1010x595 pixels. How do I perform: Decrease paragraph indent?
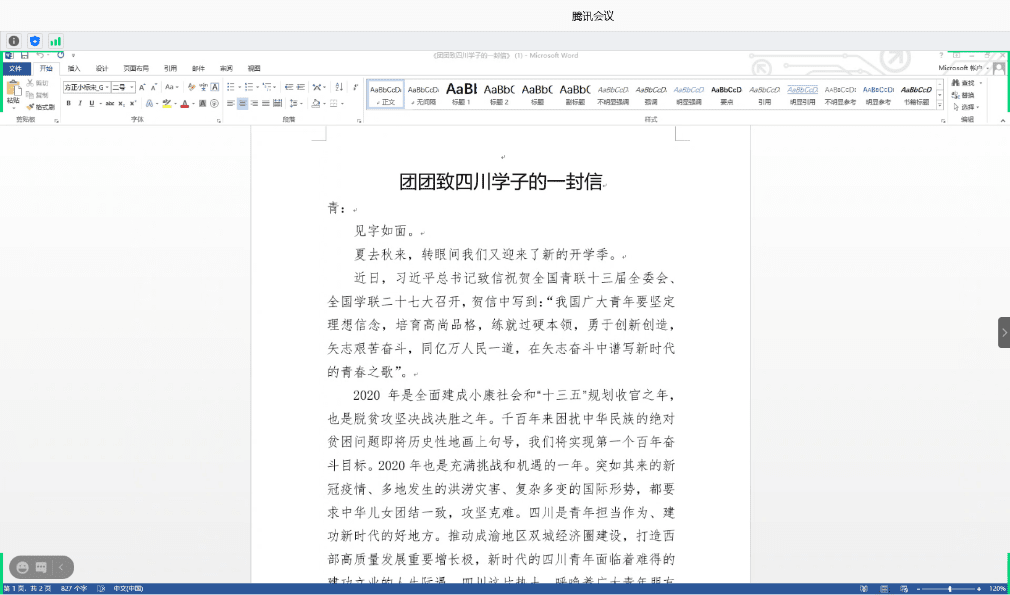click(289, 87)
